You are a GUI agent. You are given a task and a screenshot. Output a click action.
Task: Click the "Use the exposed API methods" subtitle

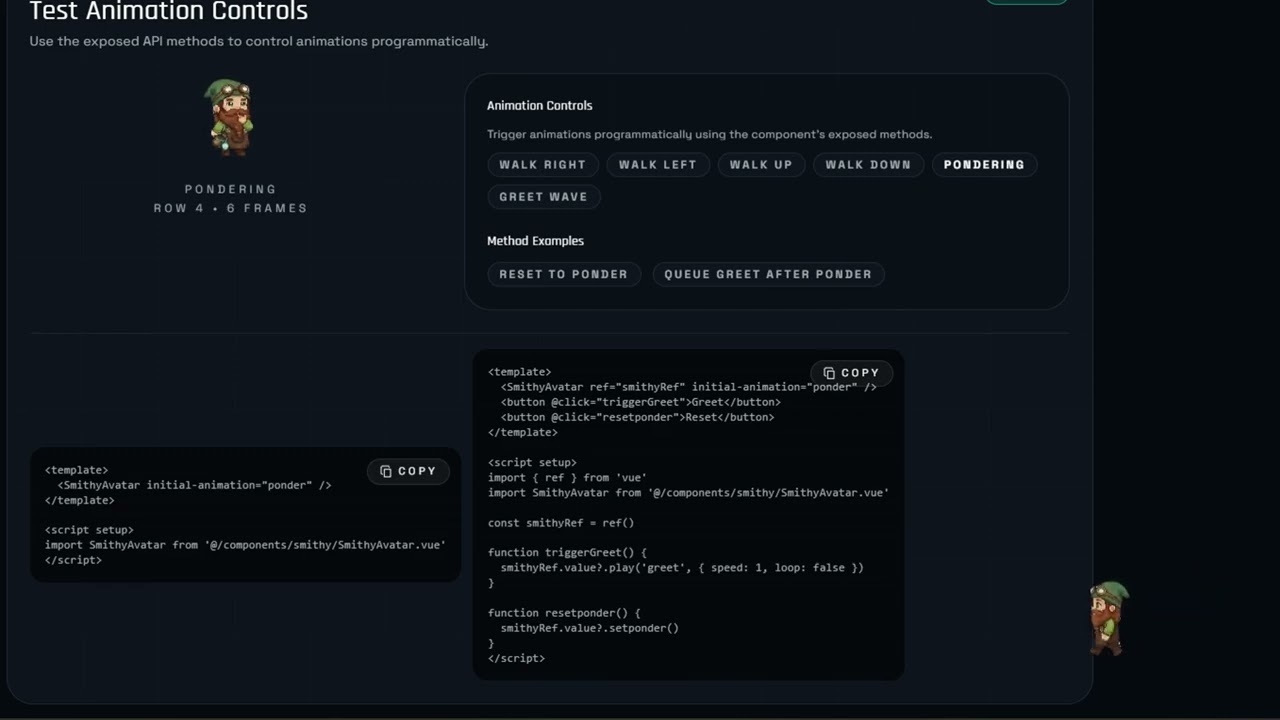tap(259, 42)
